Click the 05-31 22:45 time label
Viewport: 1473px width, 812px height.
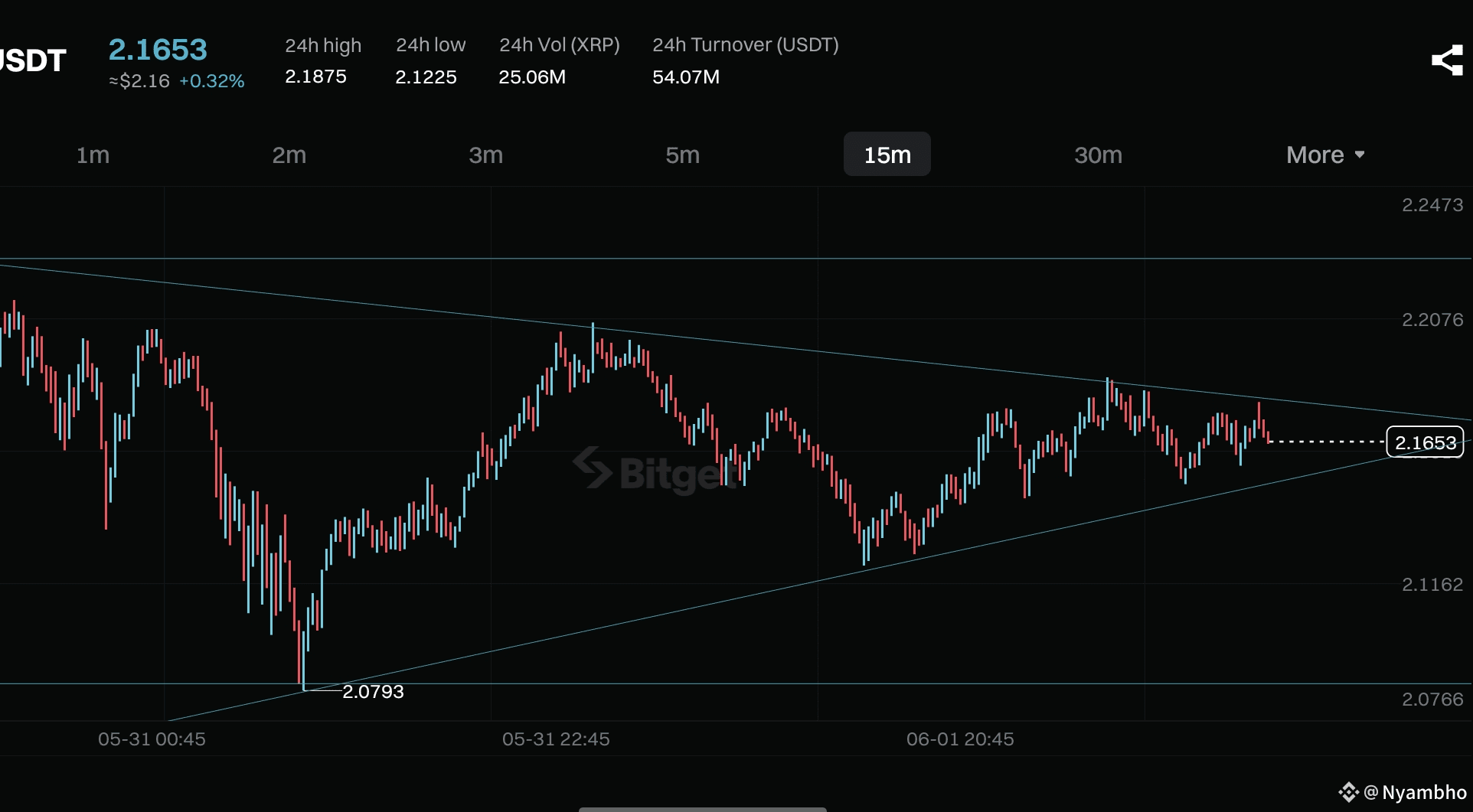pyautogui.click(x=556, y=739)
